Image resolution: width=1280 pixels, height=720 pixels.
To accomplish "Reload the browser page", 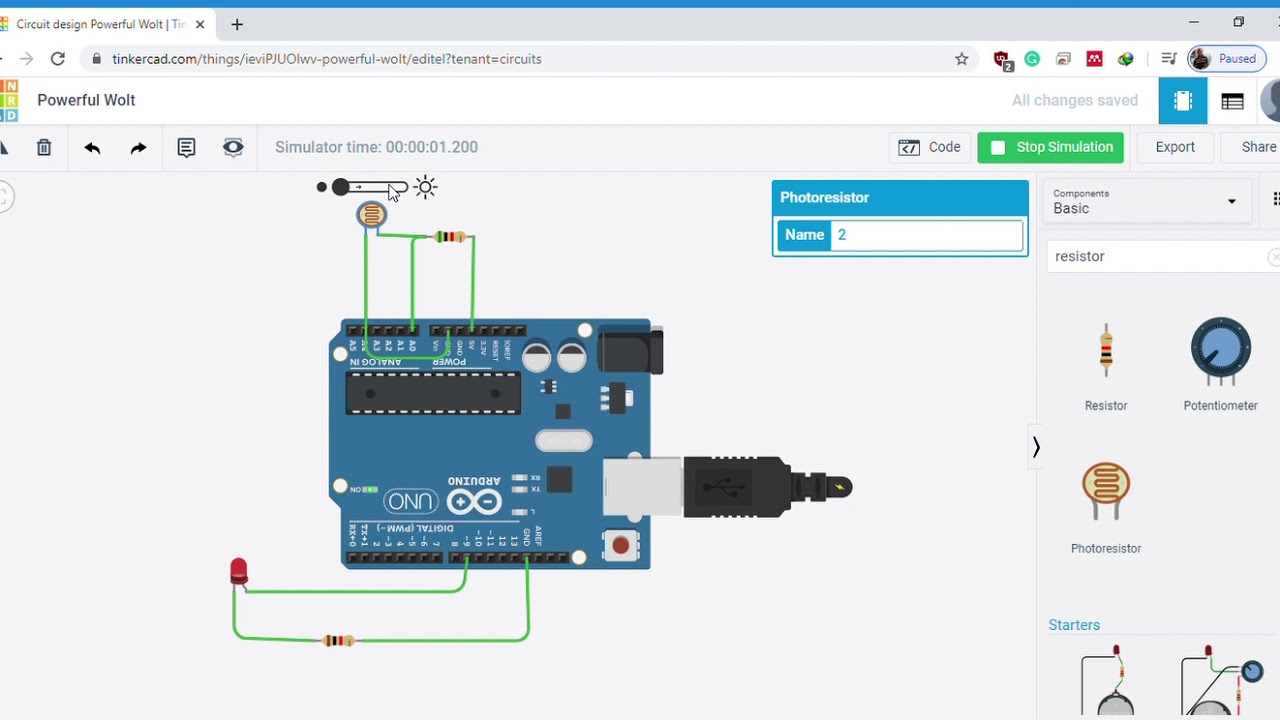I will pos(58,59).
